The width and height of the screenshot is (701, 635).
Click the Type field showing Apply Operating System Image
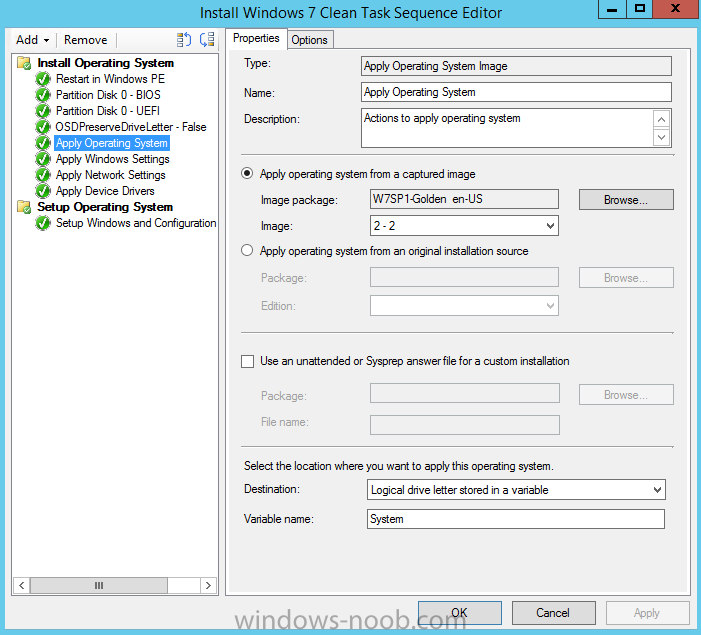tap(516, 66)
